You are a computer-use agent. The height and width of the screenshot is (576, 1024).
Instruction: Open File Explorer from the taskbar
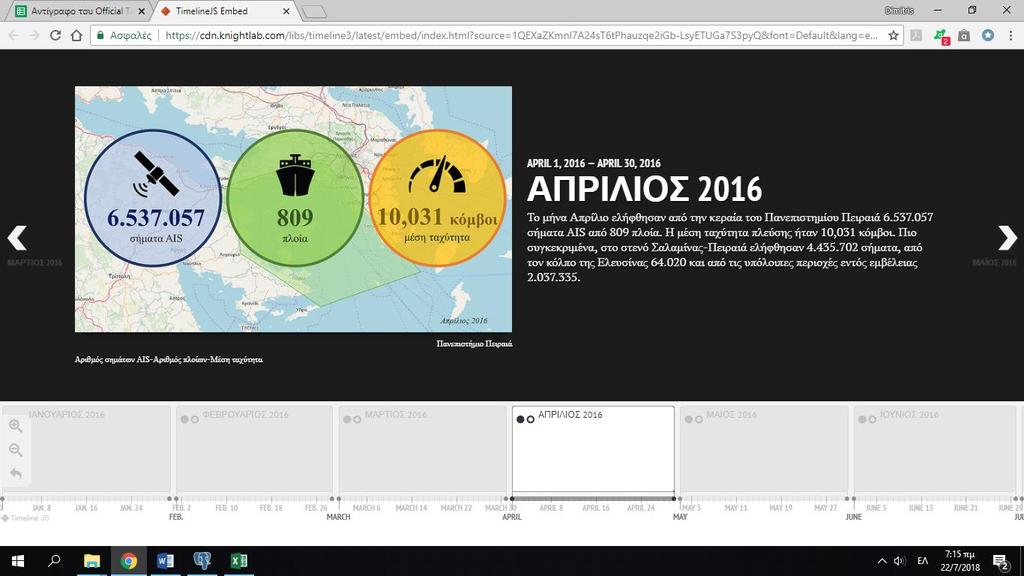point(91,561)
